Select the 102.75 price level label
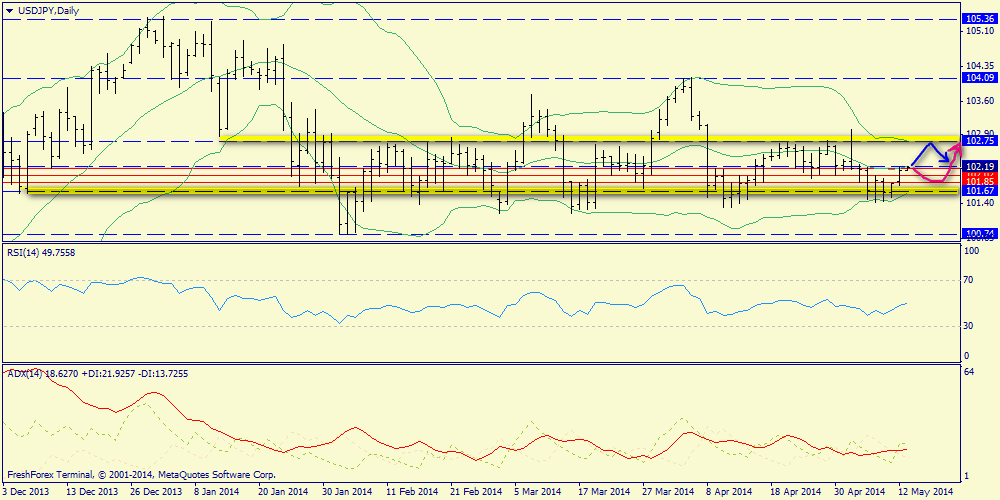 pos(978,141)
